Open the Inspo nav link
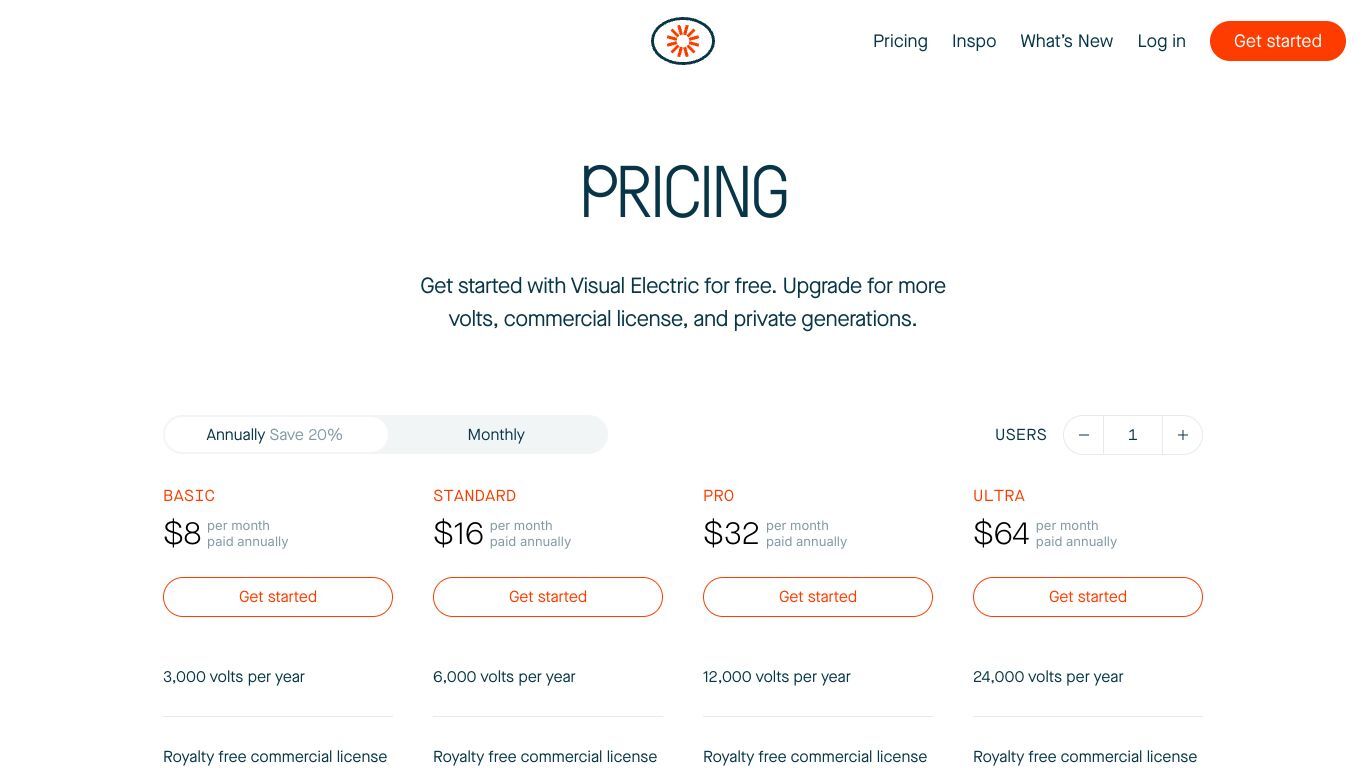Viewport: 1366px width, 768px height. tap(974, 41)
